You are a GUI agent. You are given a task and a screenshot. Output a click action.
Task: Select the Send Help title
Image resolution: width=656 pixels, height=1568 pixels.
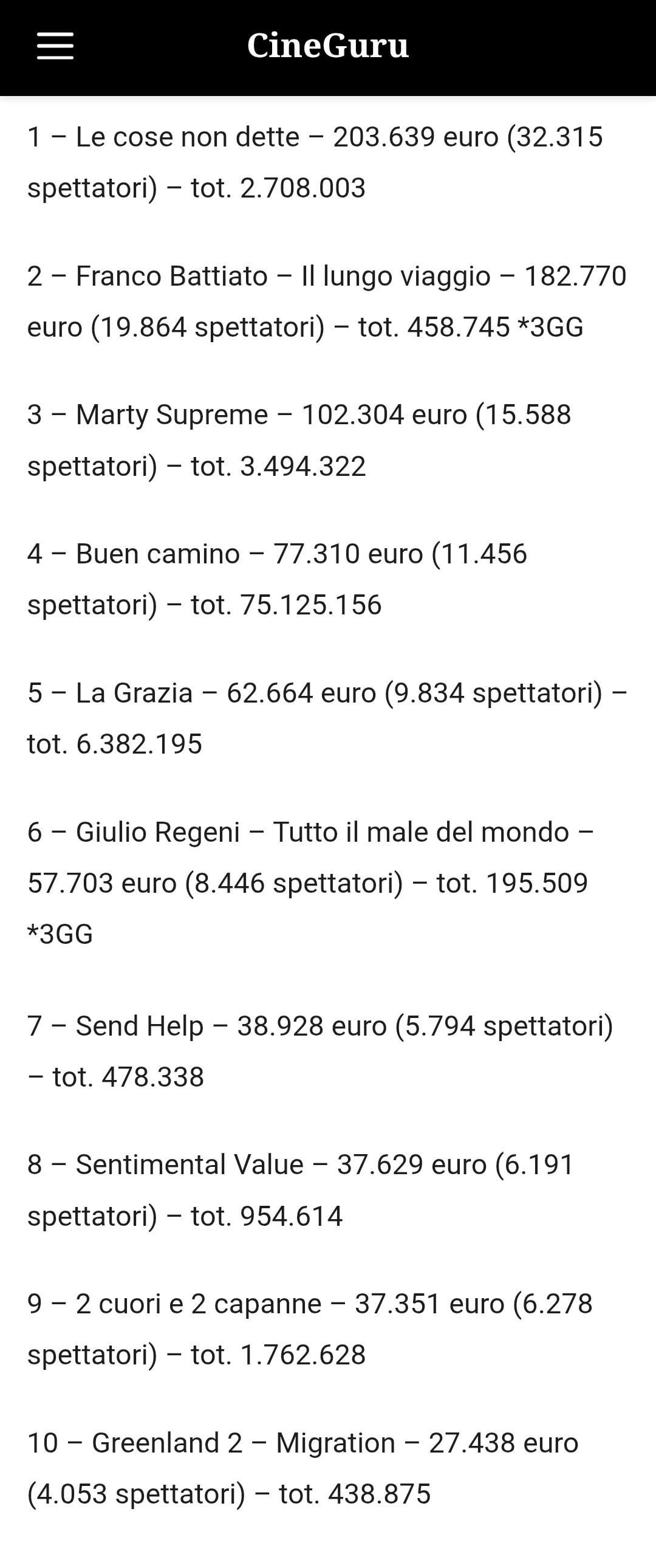tap(139, 1026)
